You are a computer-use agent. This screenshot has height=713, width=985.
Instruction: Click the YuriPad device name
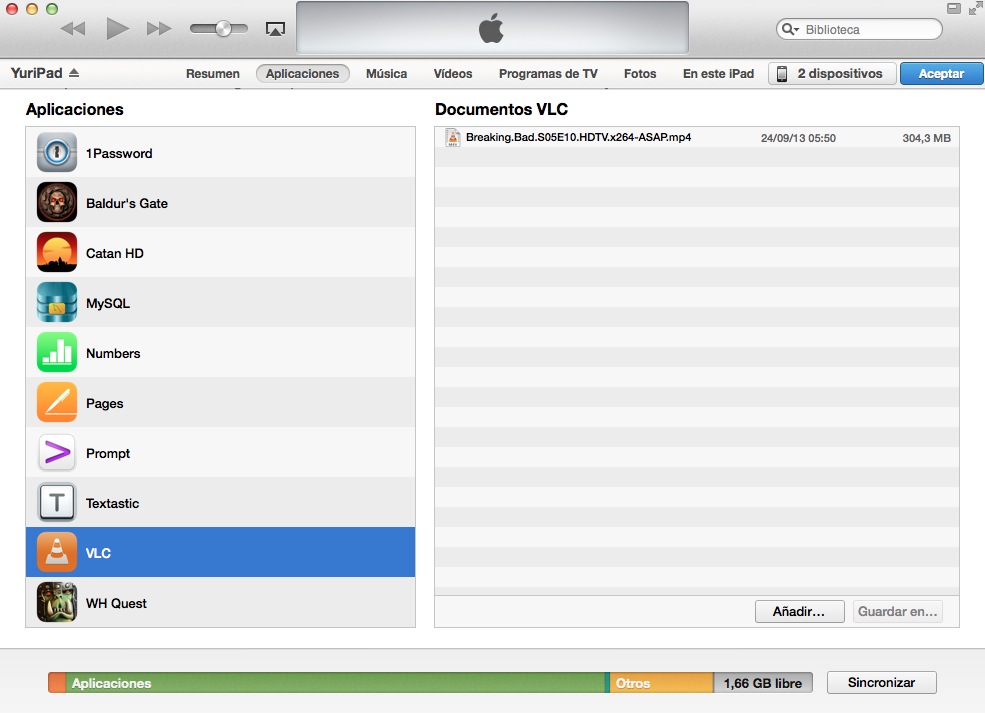(36, 73)
